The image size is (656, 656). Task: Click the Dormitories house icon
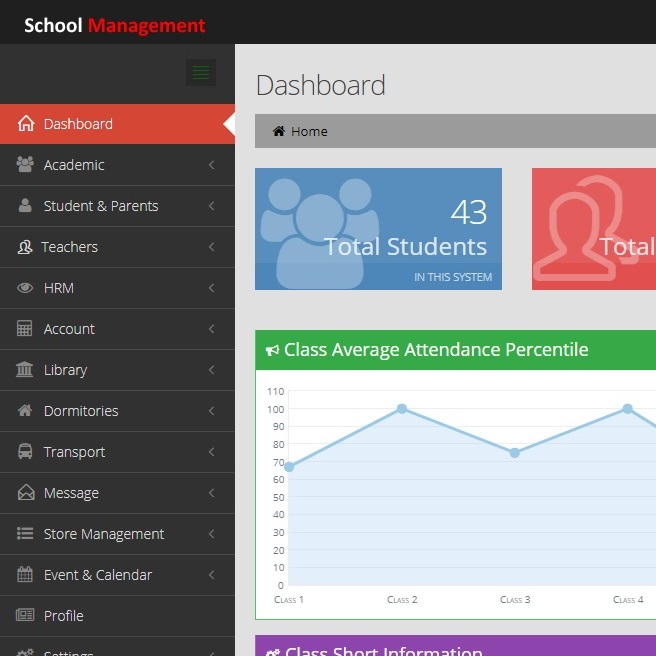[25, 410]
